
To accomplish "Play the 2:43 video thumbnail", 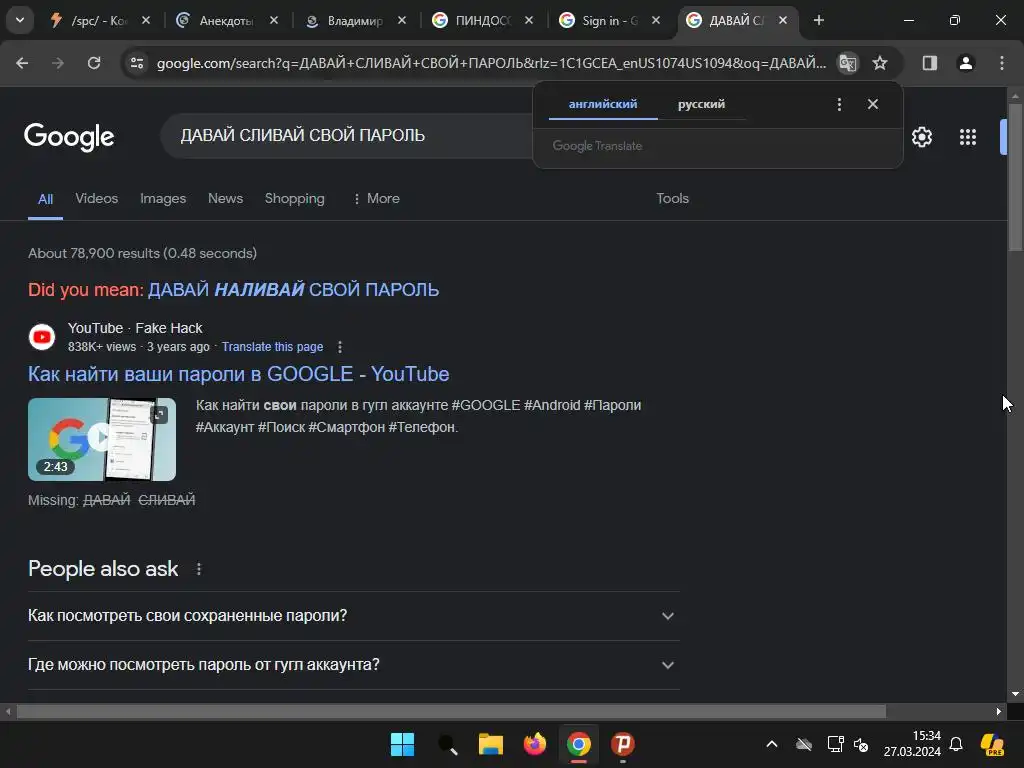I will (x=102, y=440).
